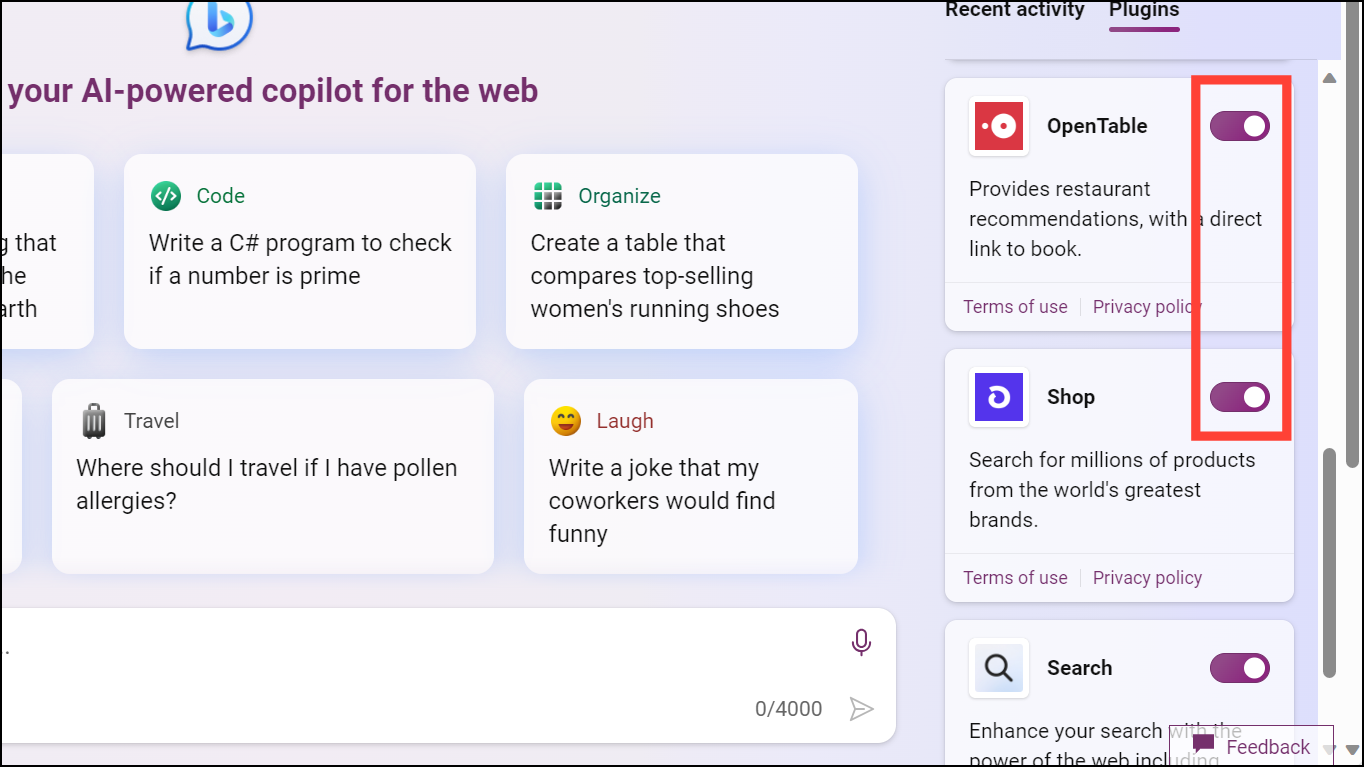Screen dimensions: 1364x767
Task: Click the 0/4000 character counter
Action: 788,709
